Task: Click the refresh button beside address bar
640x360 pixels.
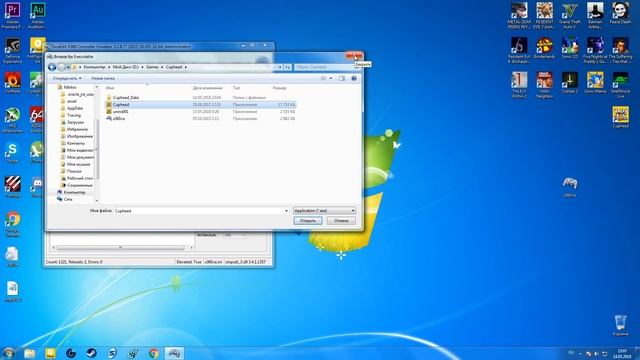Action: (287, 67)
